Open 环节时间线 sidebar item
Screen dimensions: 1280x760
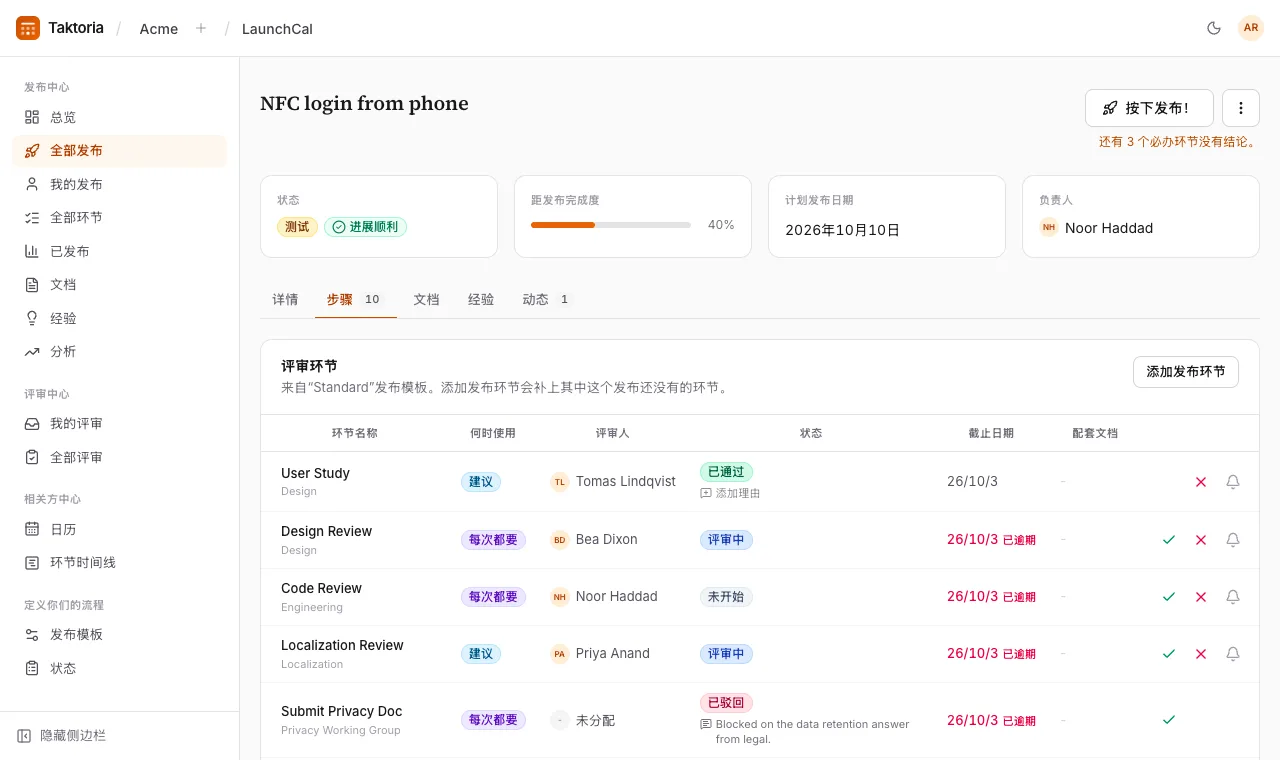tap(120, 562)
